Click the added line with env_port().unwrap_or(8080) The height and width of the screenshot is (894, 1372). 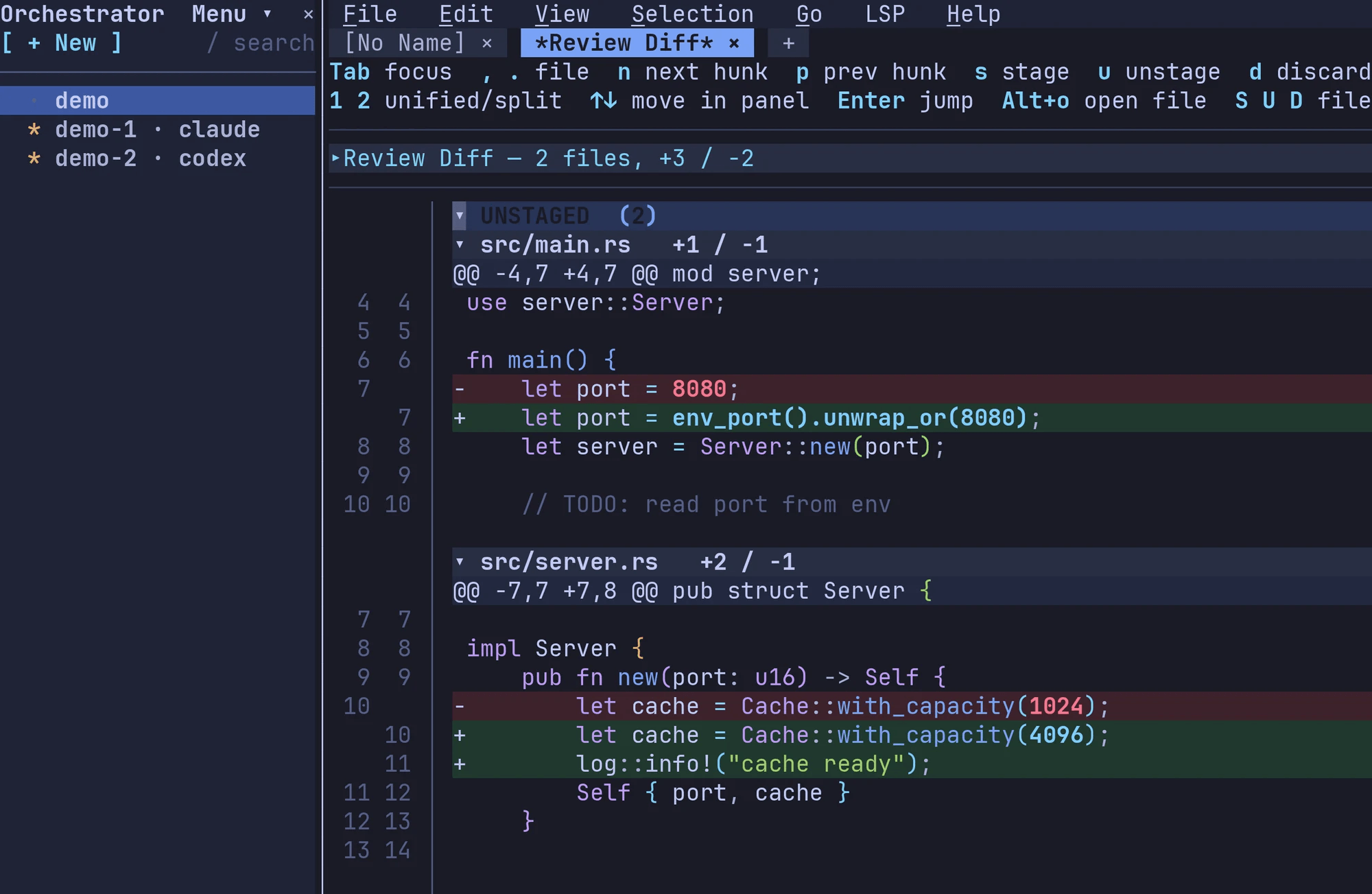912,418
